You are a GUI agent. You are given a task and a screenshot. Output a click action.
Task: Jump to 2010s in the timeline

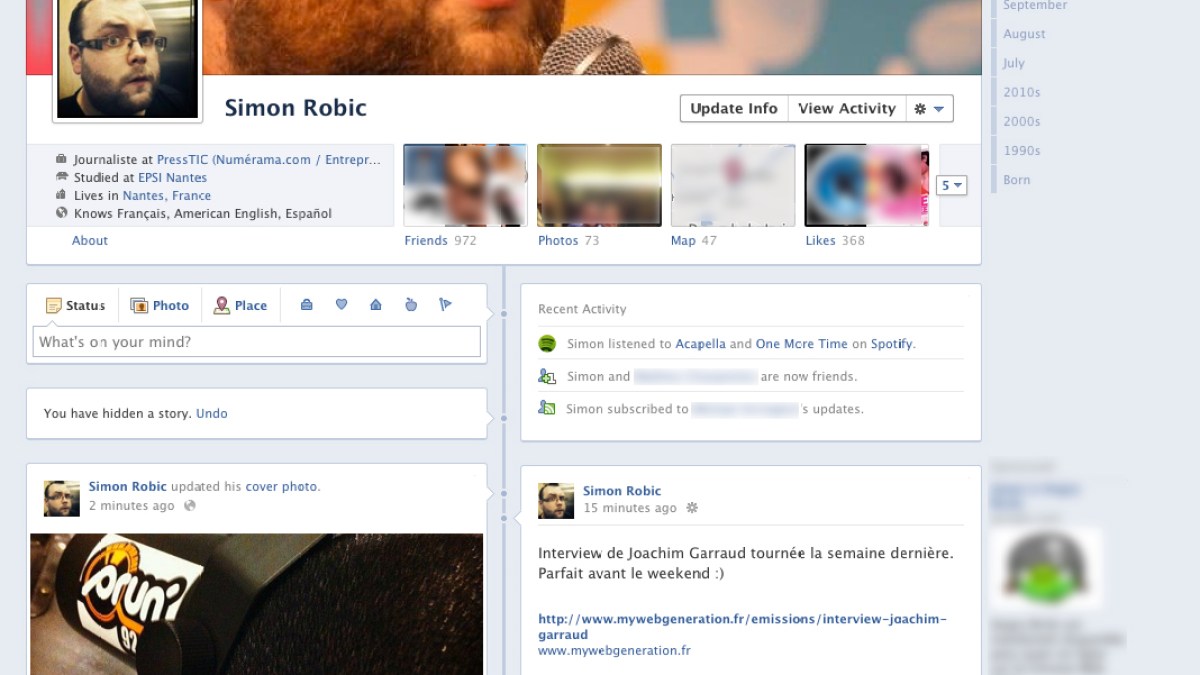[x=1022, y=92]
